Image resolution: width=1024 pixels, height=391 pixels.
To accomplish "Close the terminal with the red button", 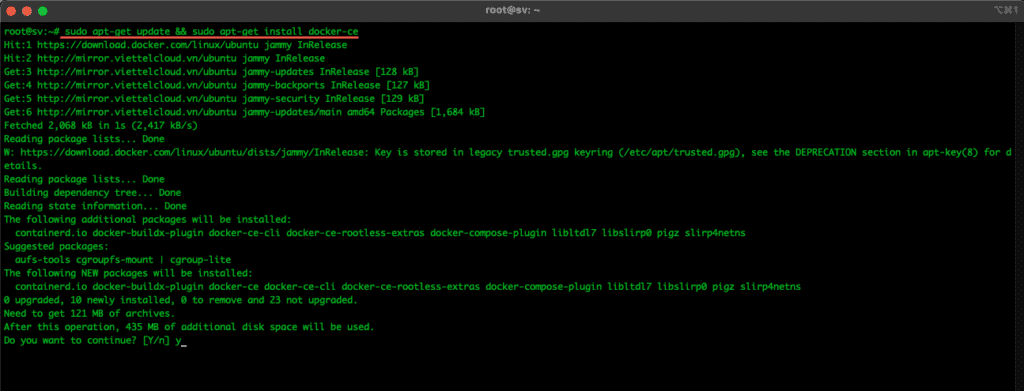I will tap(11, 10).
